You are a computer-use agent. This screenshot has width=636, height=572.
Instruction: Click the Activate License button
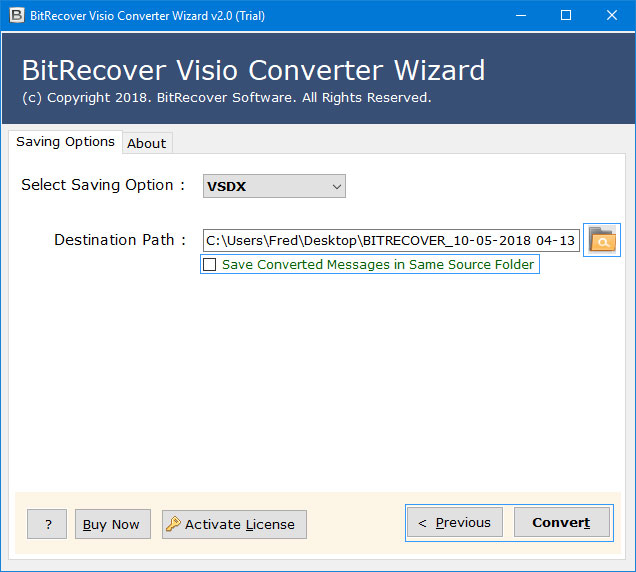tap(234, 524)
